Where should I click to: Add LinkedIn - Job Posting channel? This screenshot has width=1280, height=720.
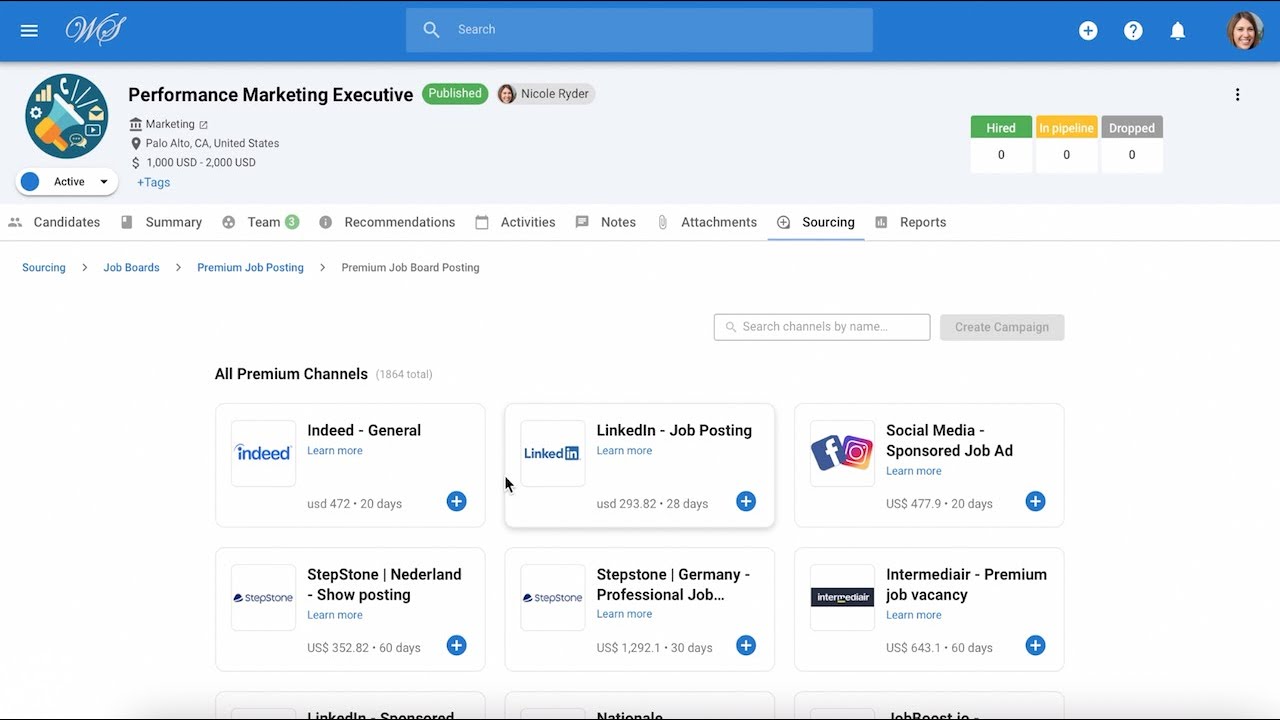[746, 501]
